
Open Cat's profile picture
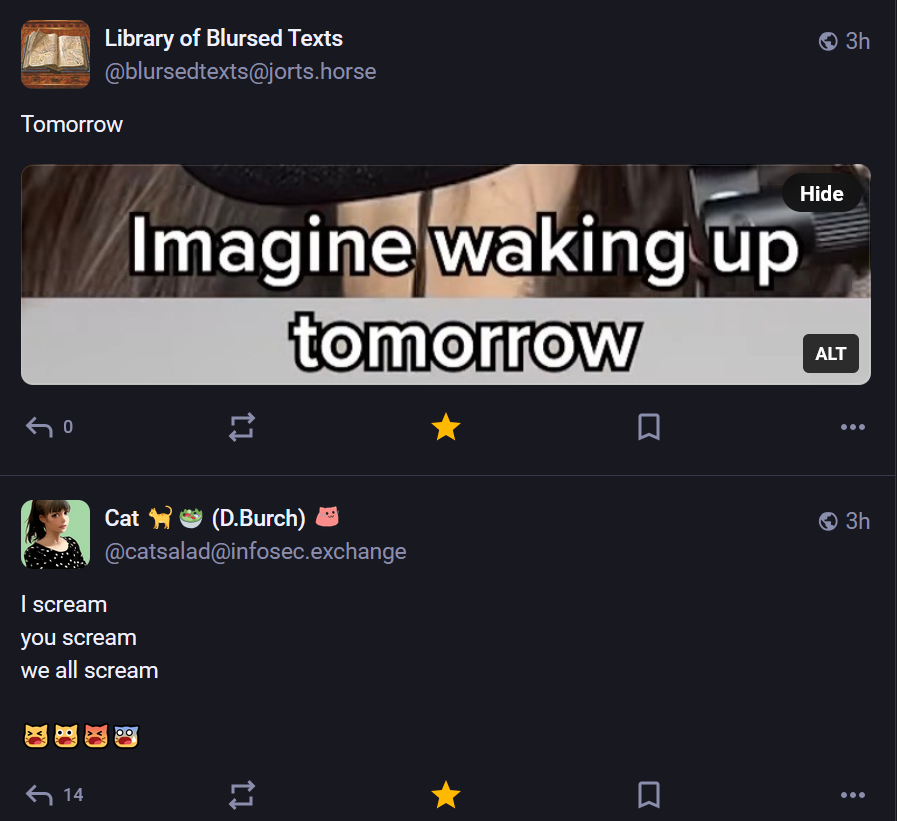(55, 534)
